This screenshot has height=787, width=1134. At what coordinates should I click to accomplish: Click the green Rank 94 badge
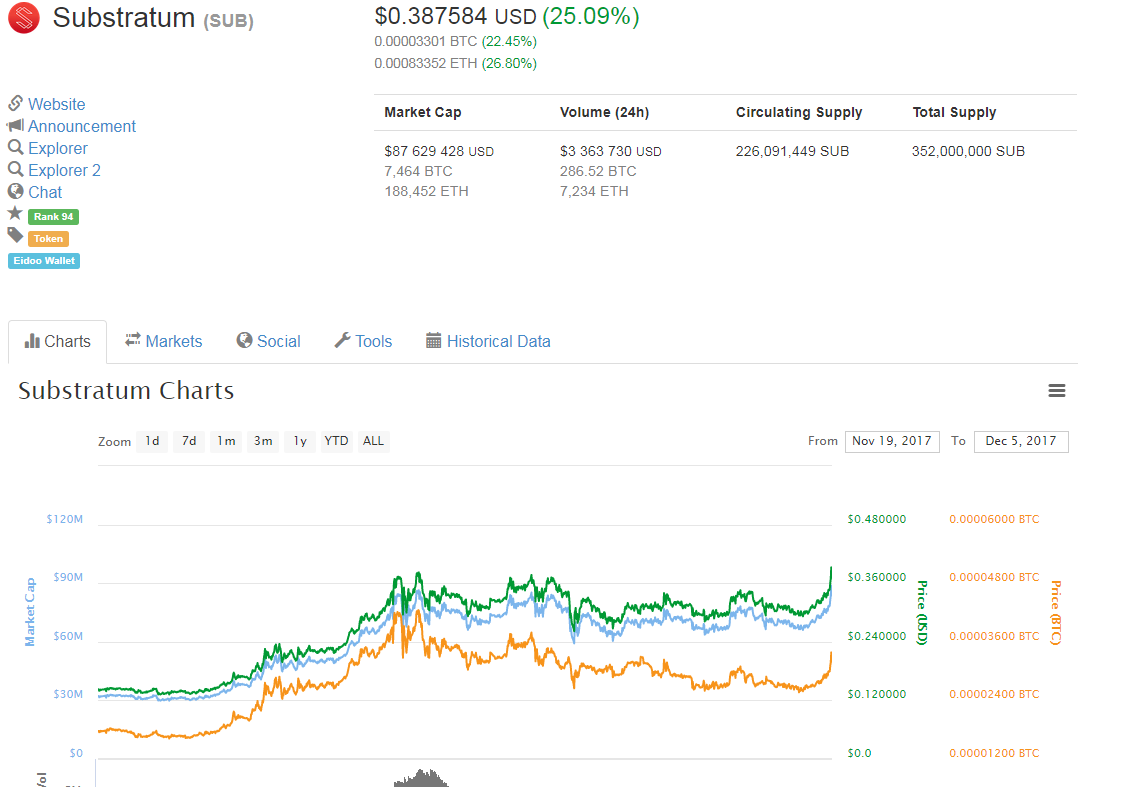click(54, 216)
